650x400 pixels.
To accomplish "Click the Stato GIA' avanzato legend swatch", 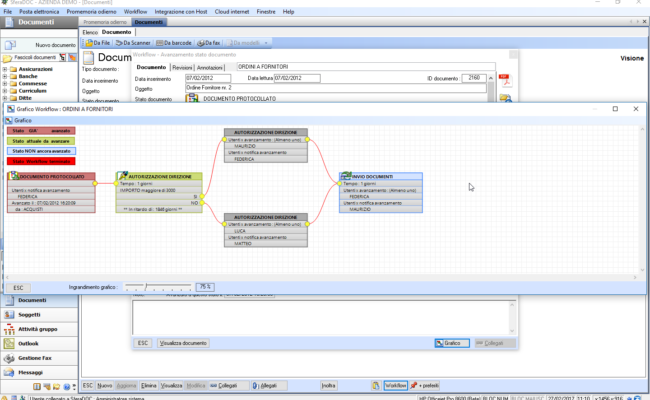I will (x=41, y=131).
